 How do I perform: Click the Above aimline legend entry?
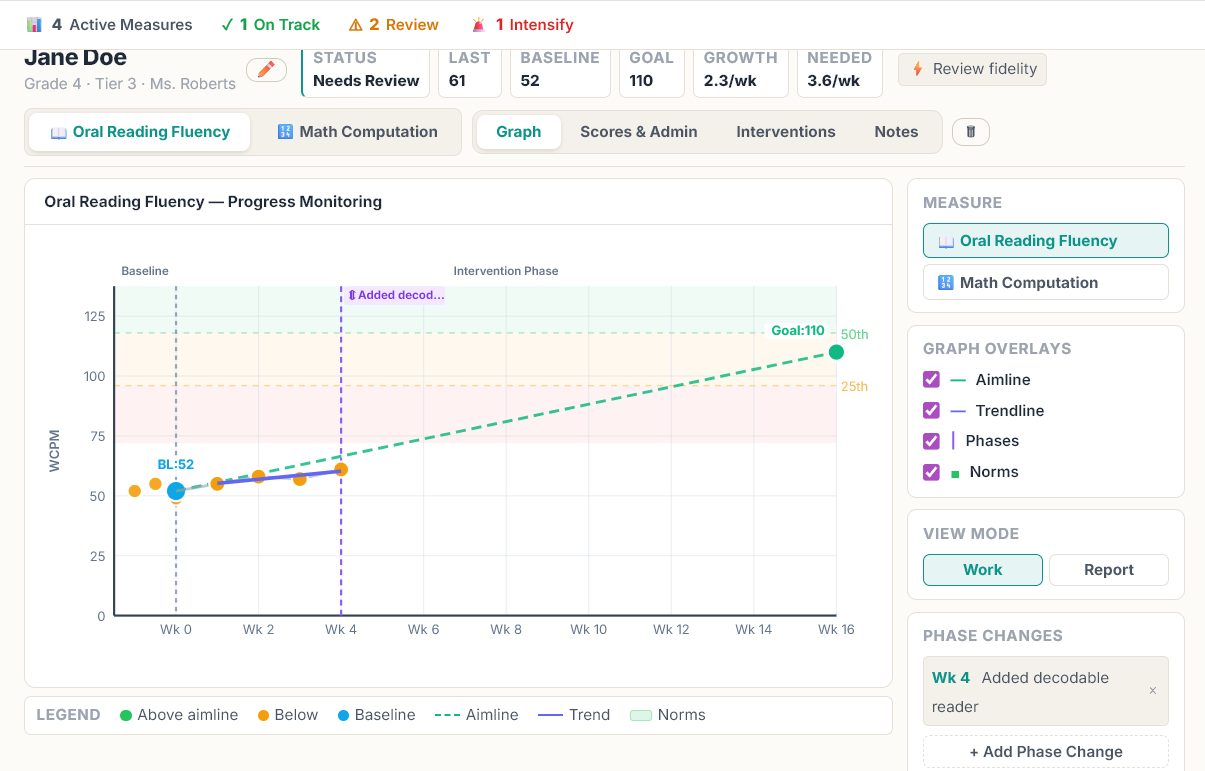[179, 715]
